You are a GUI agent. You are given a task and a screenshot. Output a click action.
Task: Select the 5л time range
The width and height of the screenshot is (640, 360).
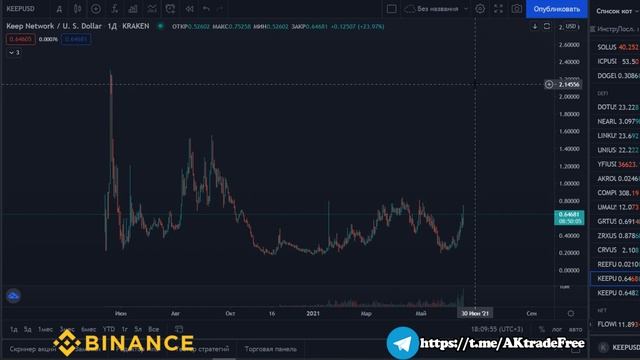138,329
